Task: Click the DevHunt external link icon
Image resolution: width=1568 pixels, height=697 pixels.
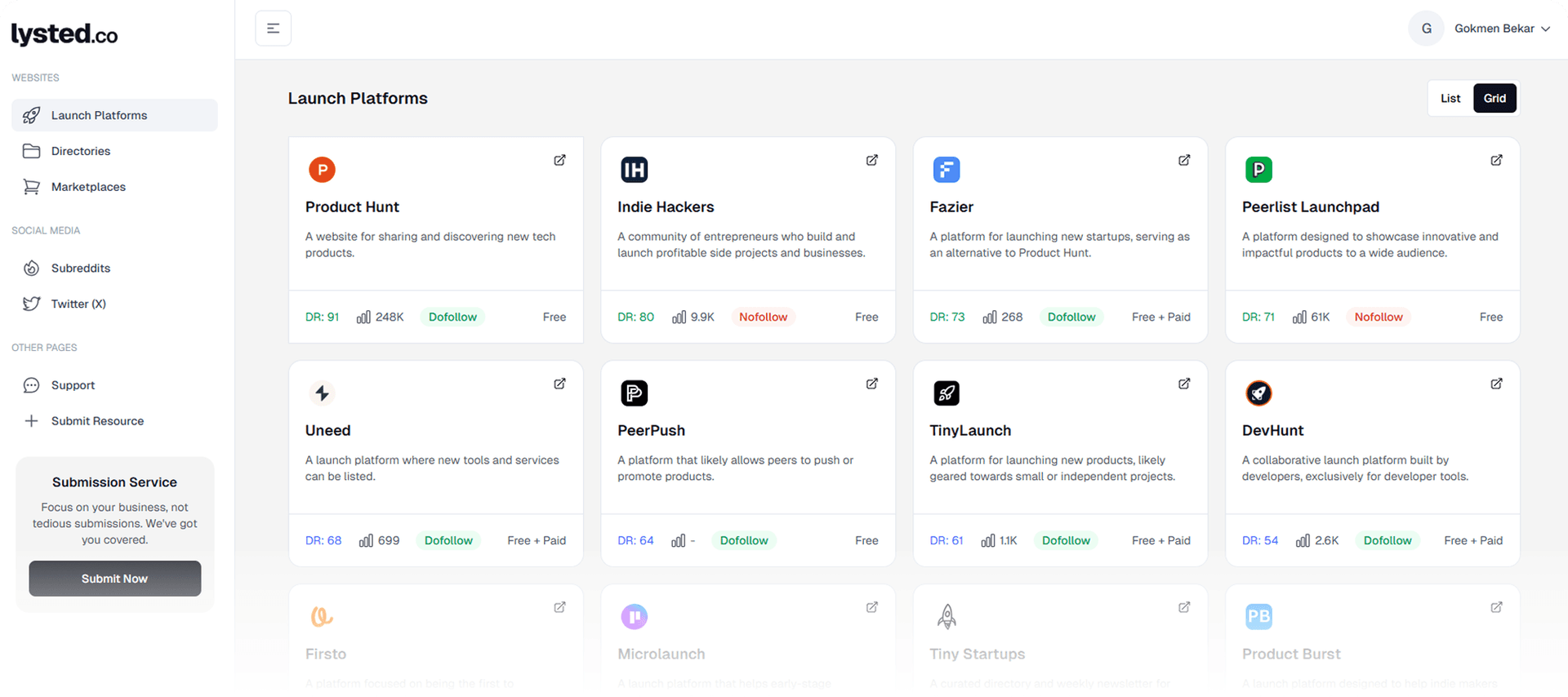Action: 1496,384
